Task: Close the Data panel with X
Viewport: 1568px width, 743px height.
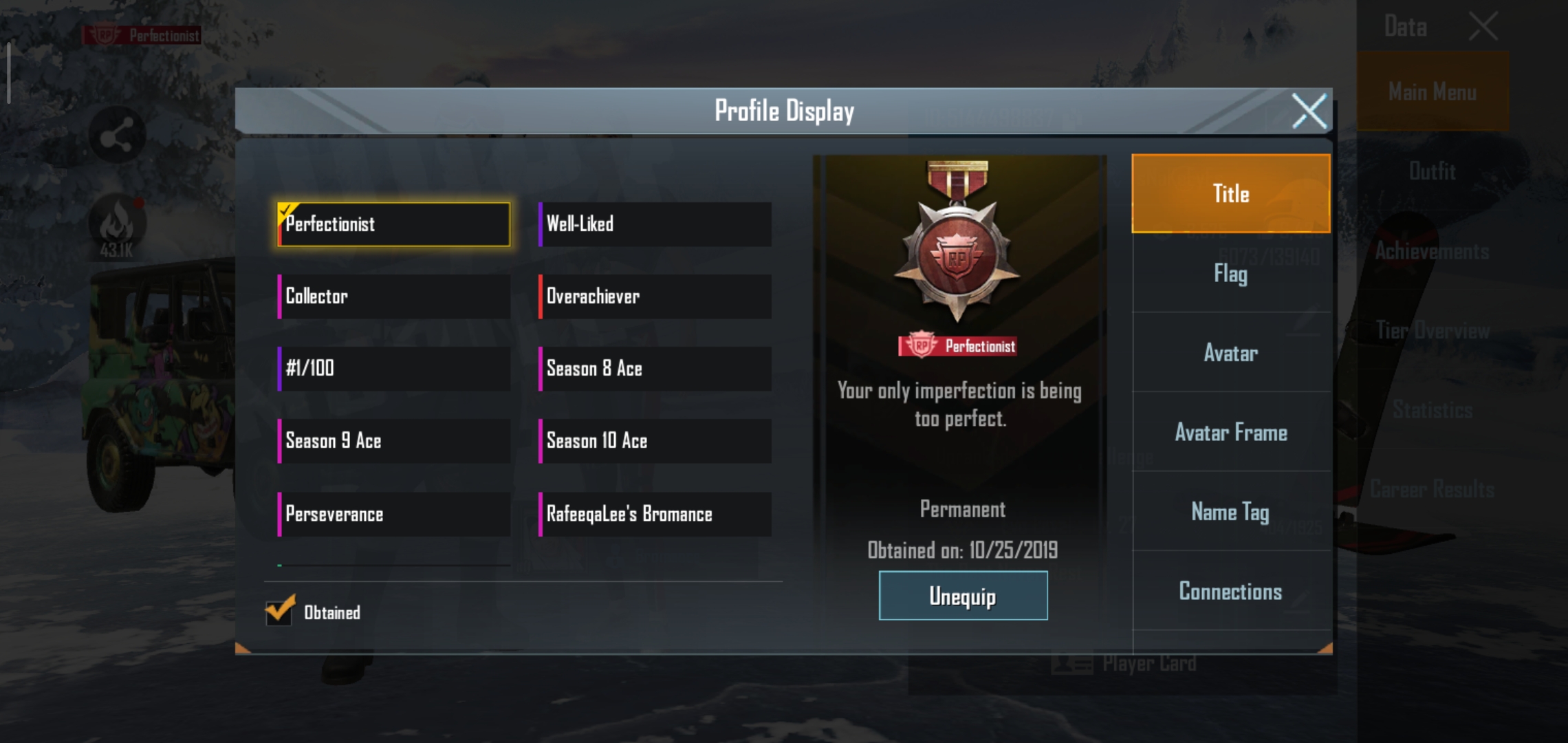Action: [1483, 28]
